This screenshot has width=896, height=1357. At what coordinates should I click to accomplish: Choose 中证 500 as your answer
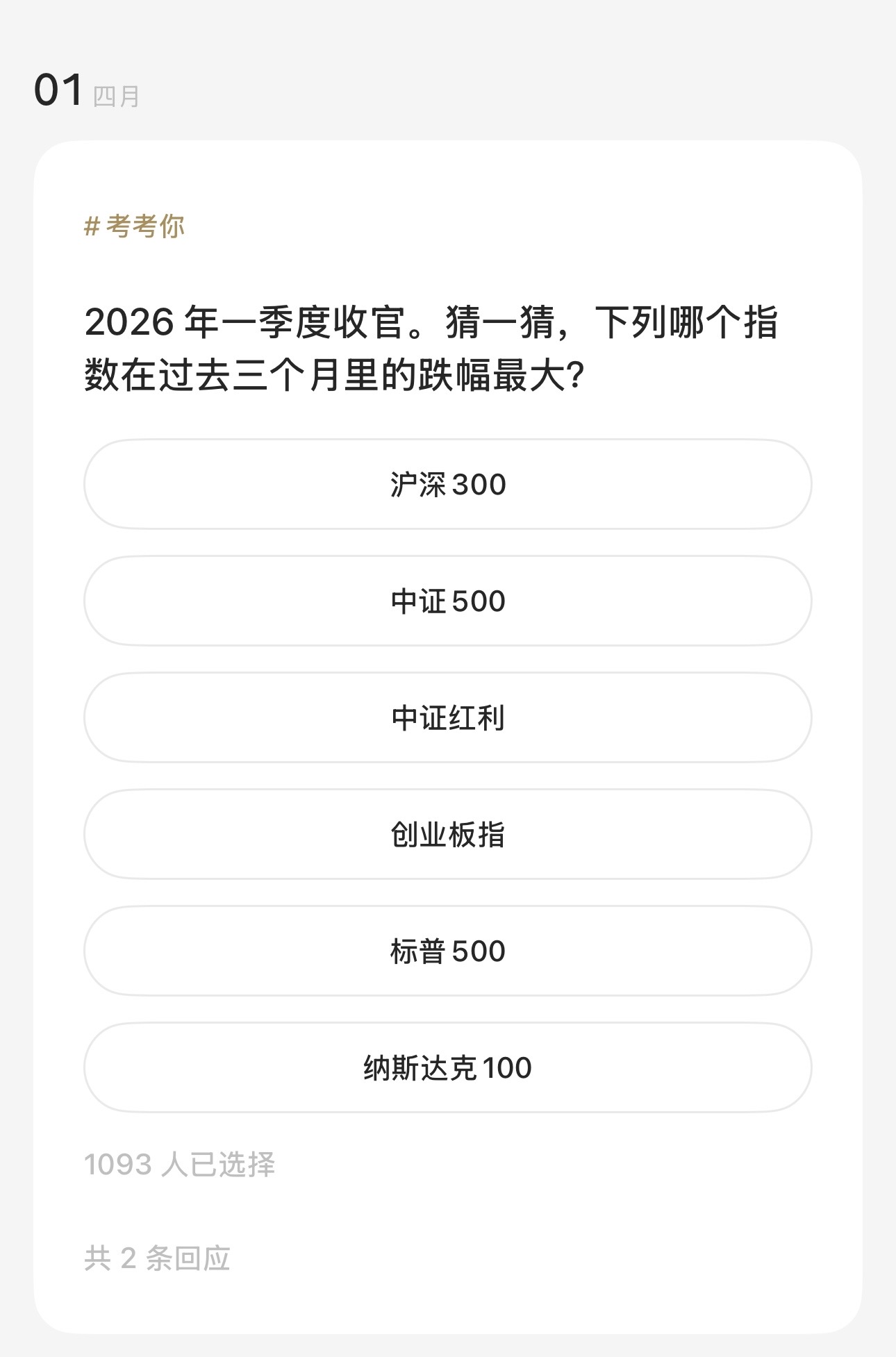pyautogui.click(x=448, y=601)
